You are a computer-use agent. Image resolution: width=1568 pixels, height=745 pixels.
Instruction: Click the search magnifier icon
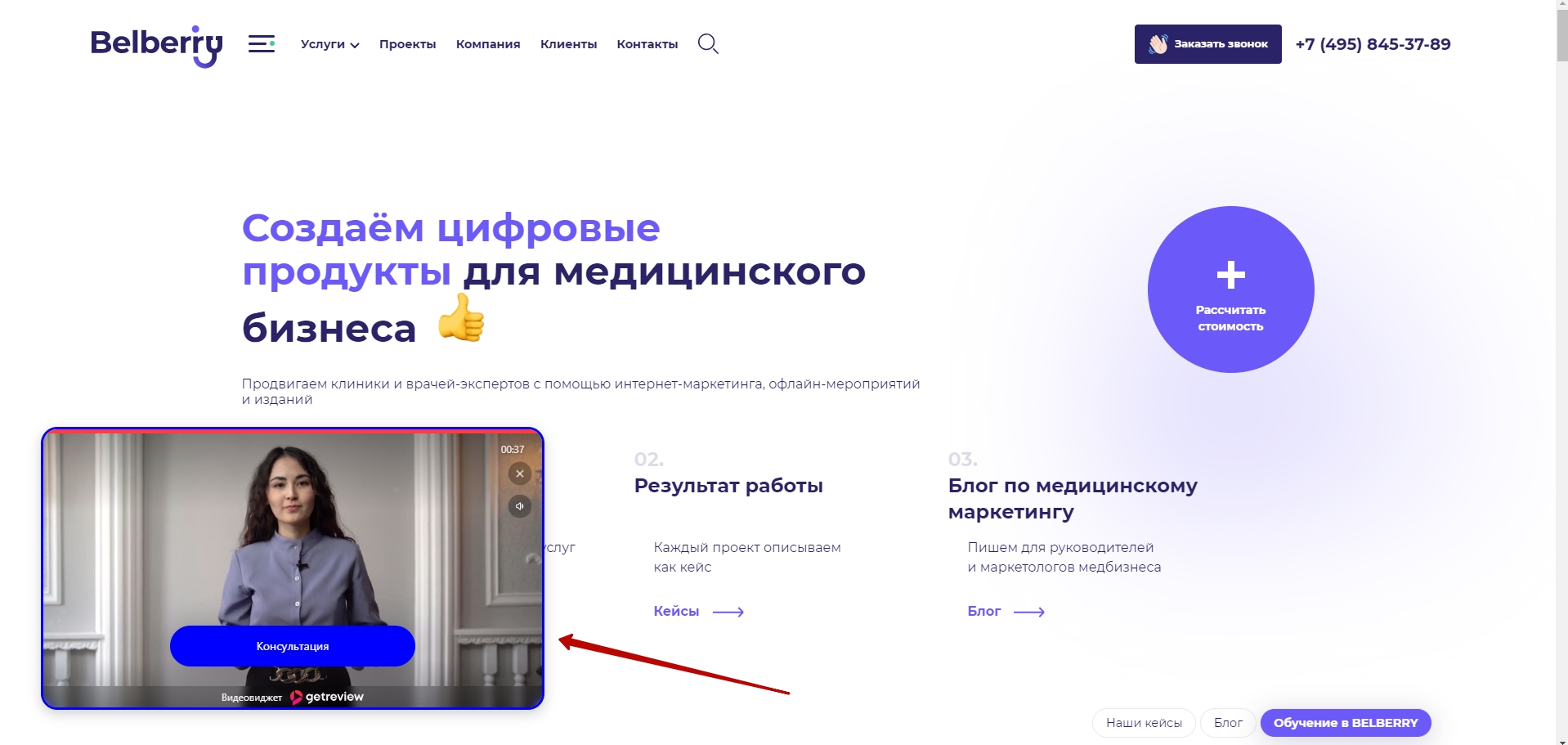[708, 44]
